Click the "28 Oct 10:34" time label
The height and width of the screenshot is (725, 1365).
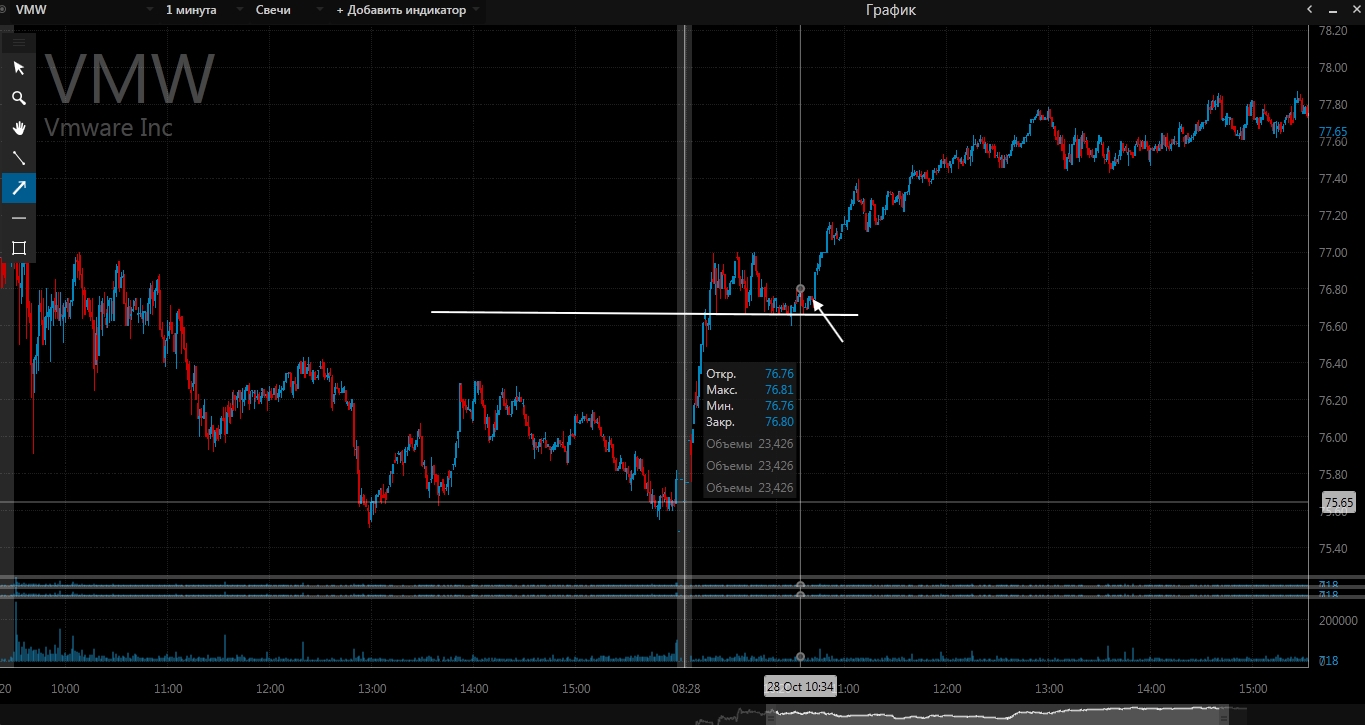[x=799, y=687]
